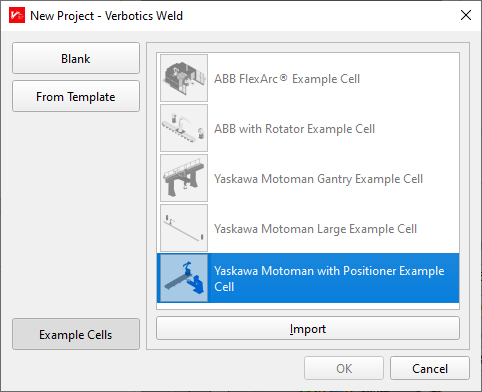Viewport: 482px width, 392px height.
Task: Choose the ABB with Rotator thumbnail image
Action: 184,128
